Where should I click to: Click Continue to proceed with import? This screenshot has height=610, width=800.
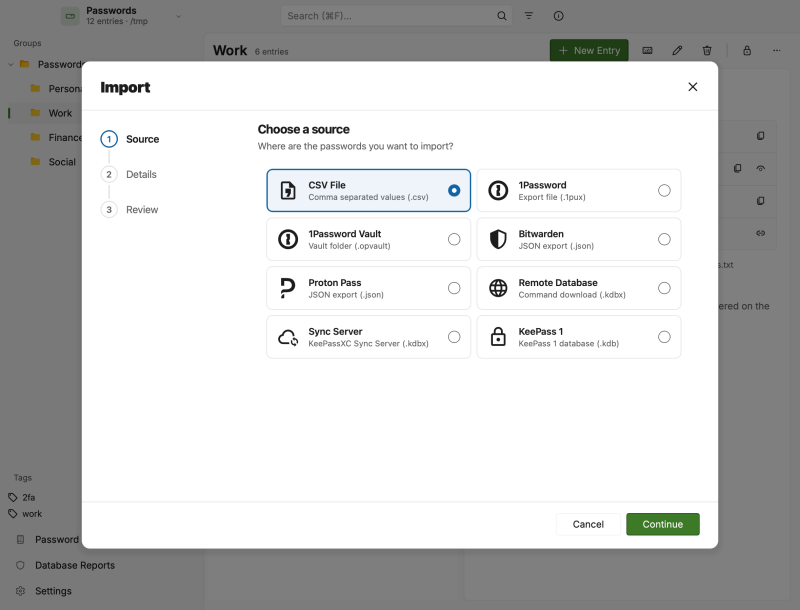[663, 524]
